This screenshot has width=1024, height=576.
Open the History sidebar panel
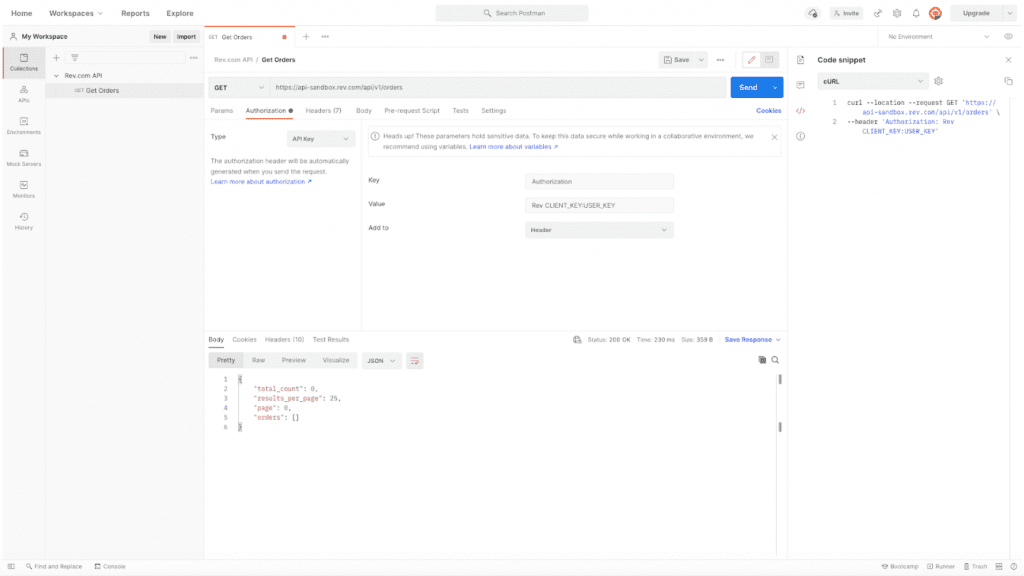pos(24,221)
